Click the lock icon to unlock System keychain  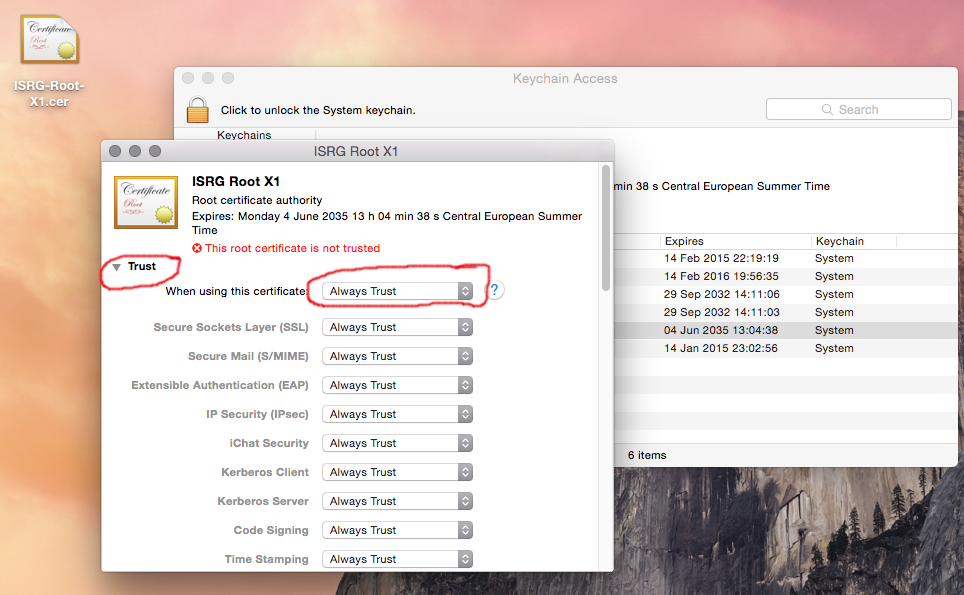[197, 110]
